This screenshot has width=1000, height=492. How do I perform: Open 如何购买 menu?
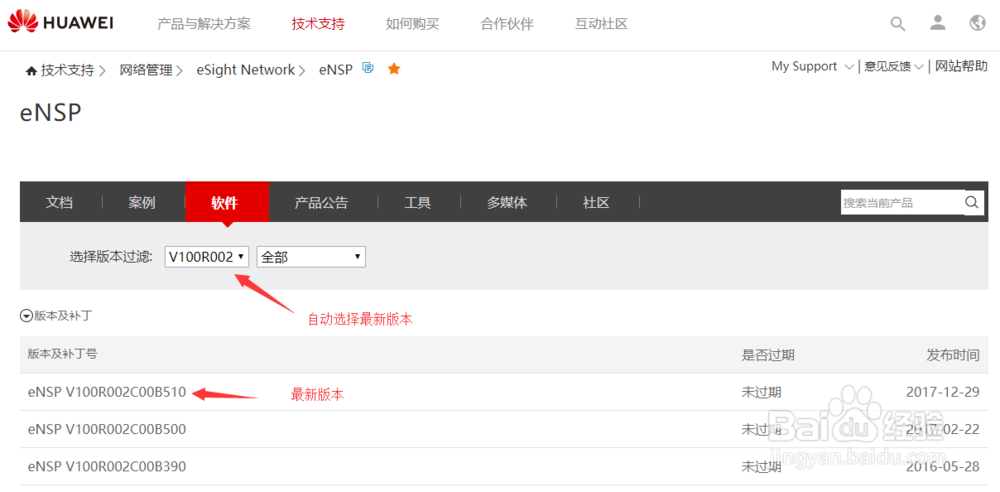click(x=413, y=24)
